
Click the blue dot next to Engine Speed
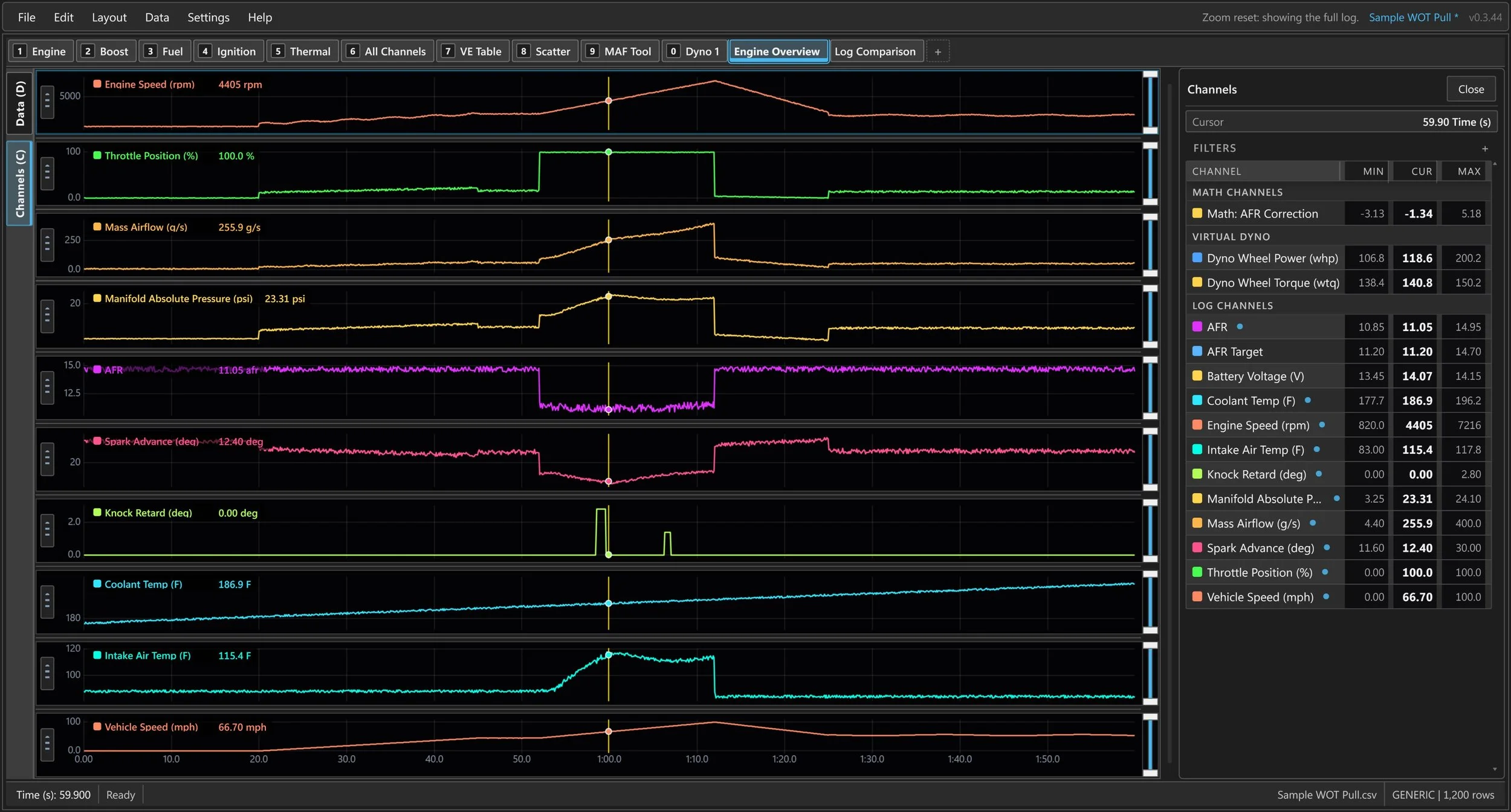coord(1322,425)
